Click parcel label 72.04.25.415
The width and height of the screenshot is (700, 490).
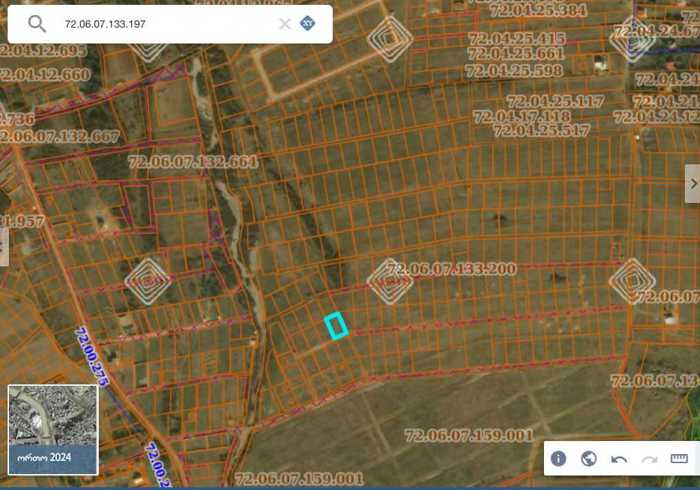[517, 38]
